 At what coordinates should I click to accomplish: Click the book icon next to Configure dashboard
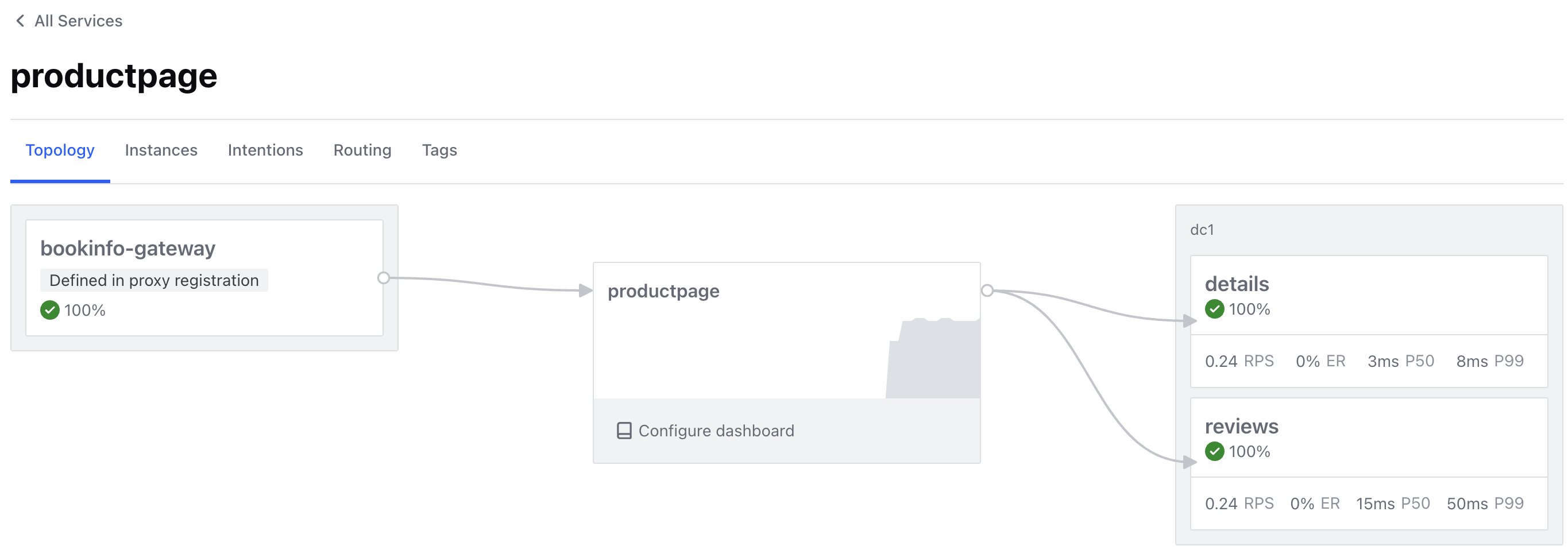(624, 431)
